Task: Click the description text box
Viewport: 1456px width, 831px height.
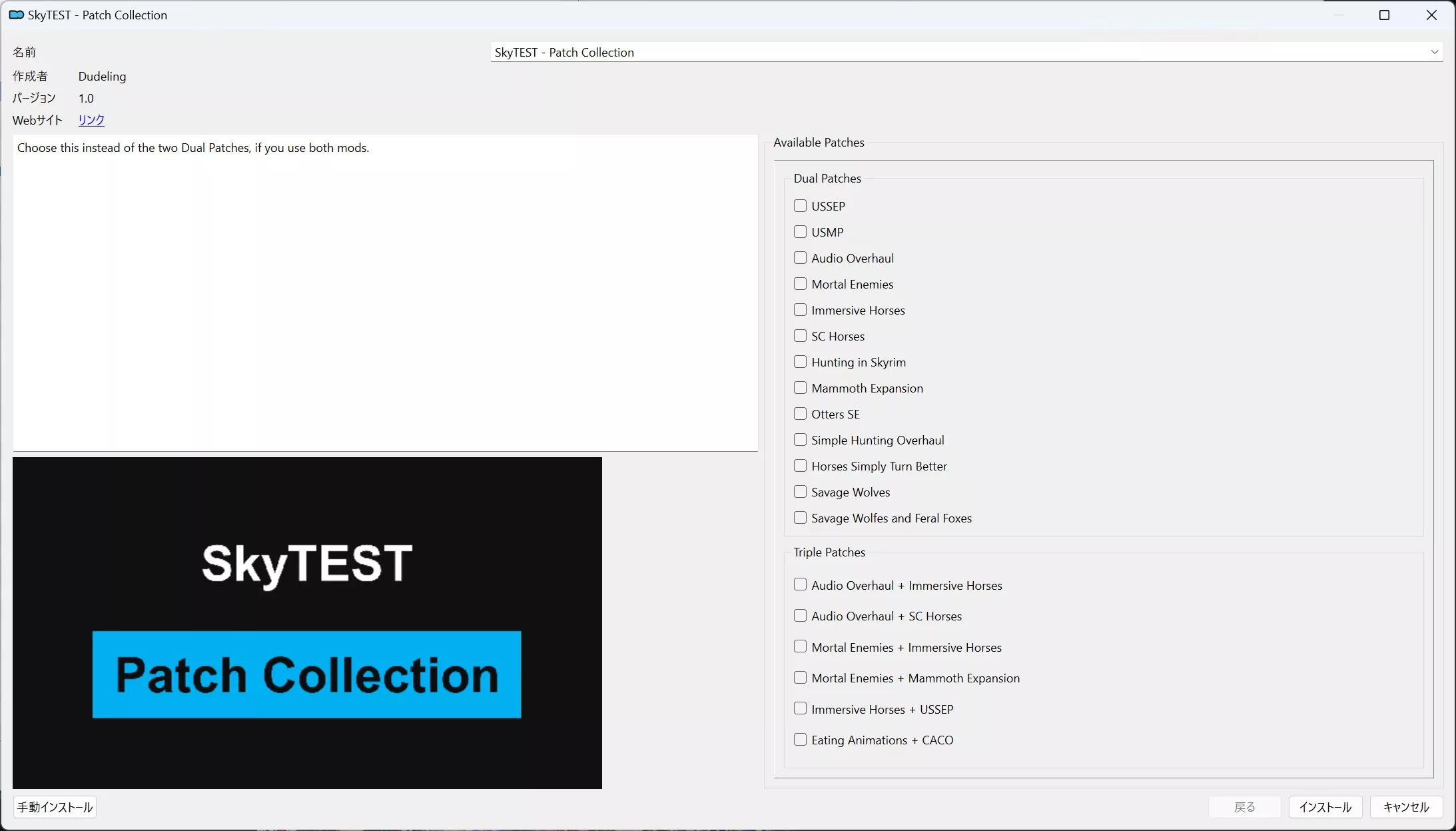Action: pyautogui.click(x=385, y=293)
